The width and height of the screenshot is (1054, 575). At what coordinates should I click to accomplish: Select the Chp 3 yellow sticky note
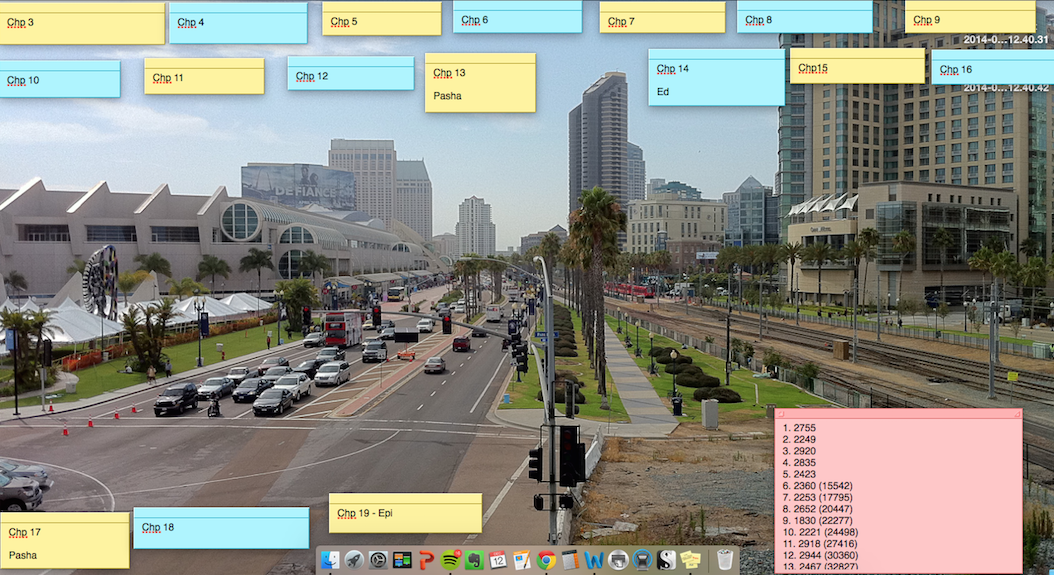coord(82,24)
